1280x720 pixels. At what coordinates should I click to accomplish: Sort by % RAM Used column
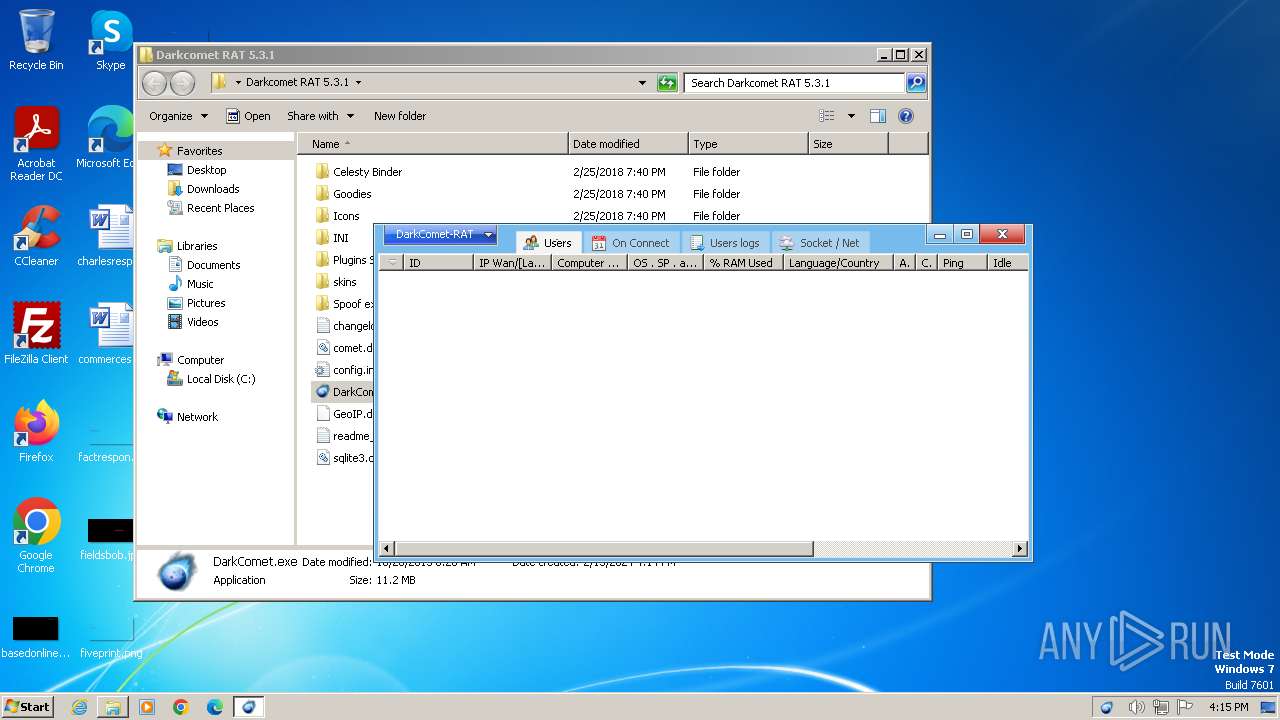(x=742, y=263)
